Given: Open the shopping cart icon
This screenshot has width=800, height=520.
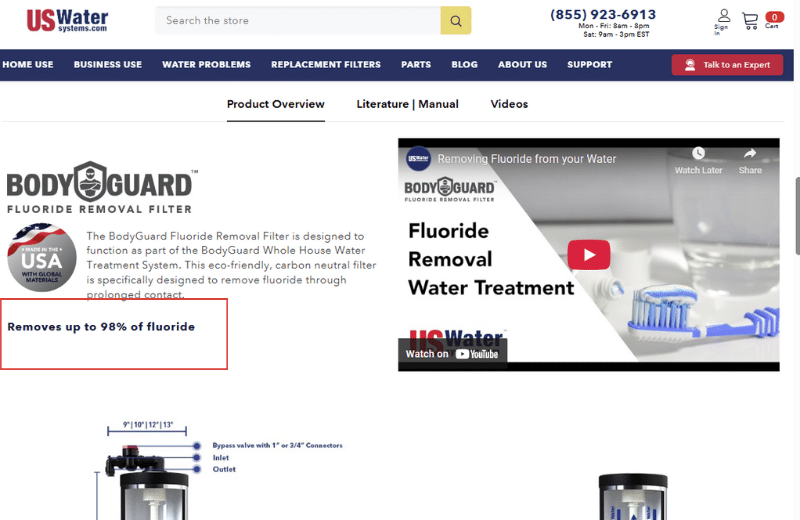Looking at the screenshot, I should (x=749, y=21).
